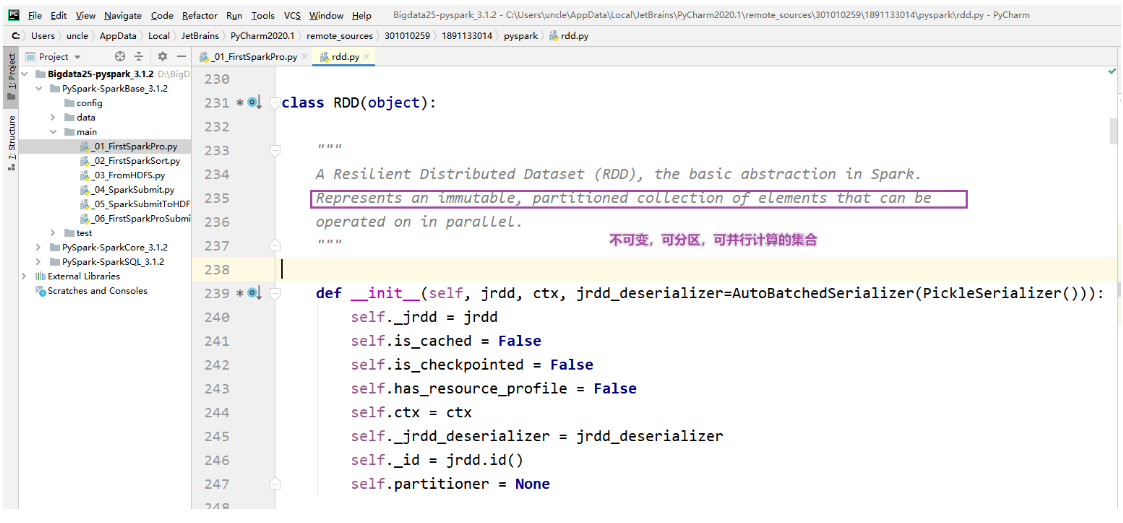The height and width of the screenshot is (523, 1123).
Task: Expand the PySpark-SparkSQL_3.1.2 module
Action: point(39,262)
